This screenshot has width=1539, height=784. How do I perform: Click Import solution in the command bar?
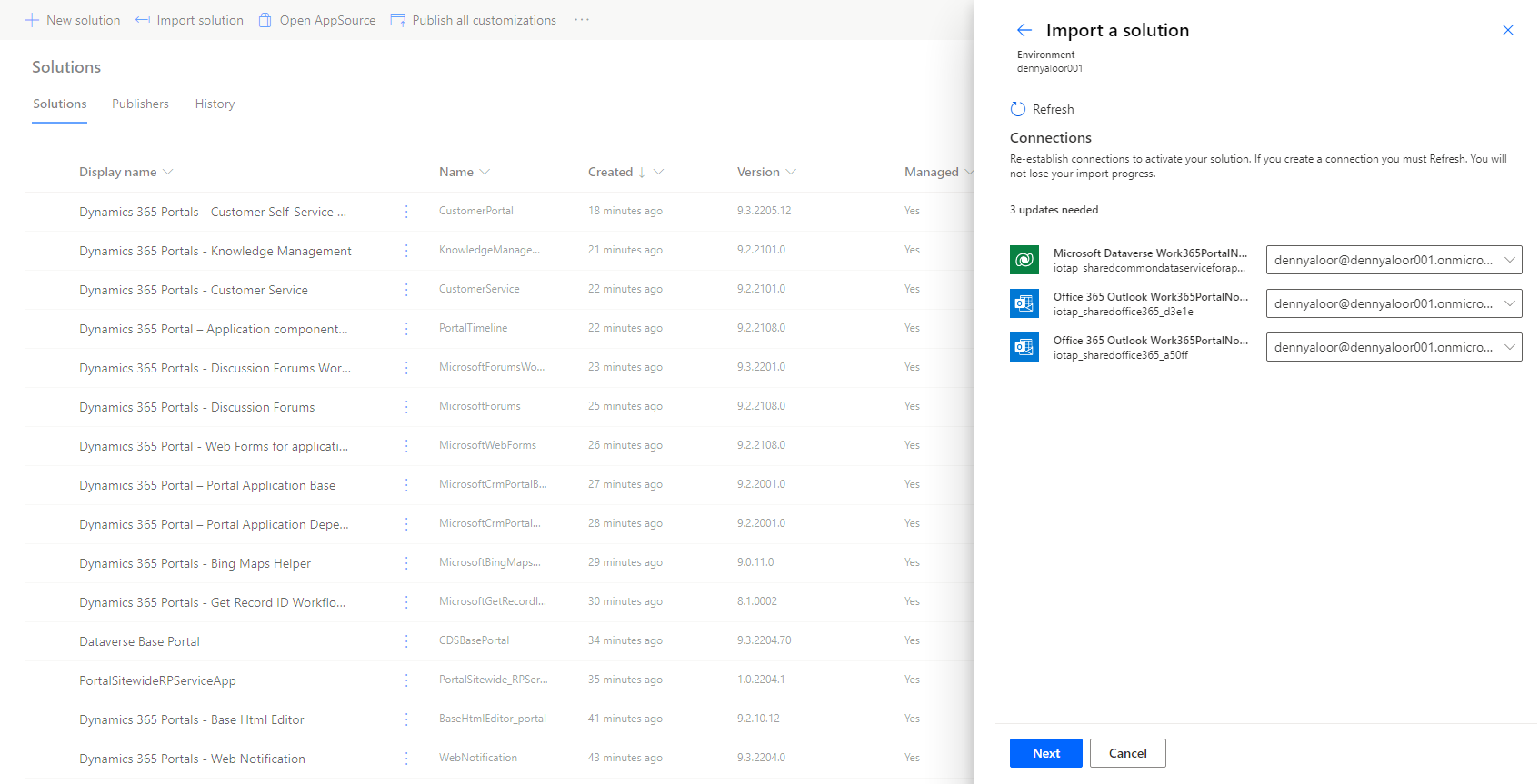pos(189,20)
